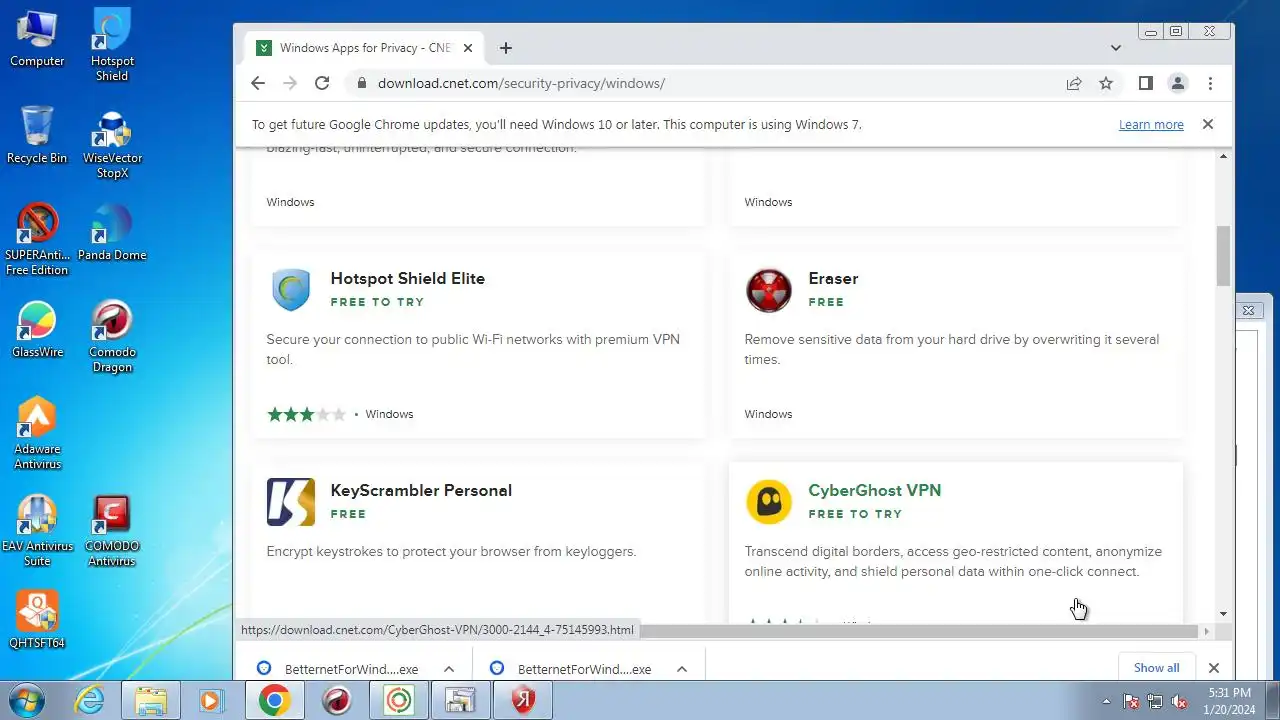This screenshot has height=720, width=1280.
Task: Launch the EAV Antivirus Suite shortcut
Action: (x=37, y=531)
